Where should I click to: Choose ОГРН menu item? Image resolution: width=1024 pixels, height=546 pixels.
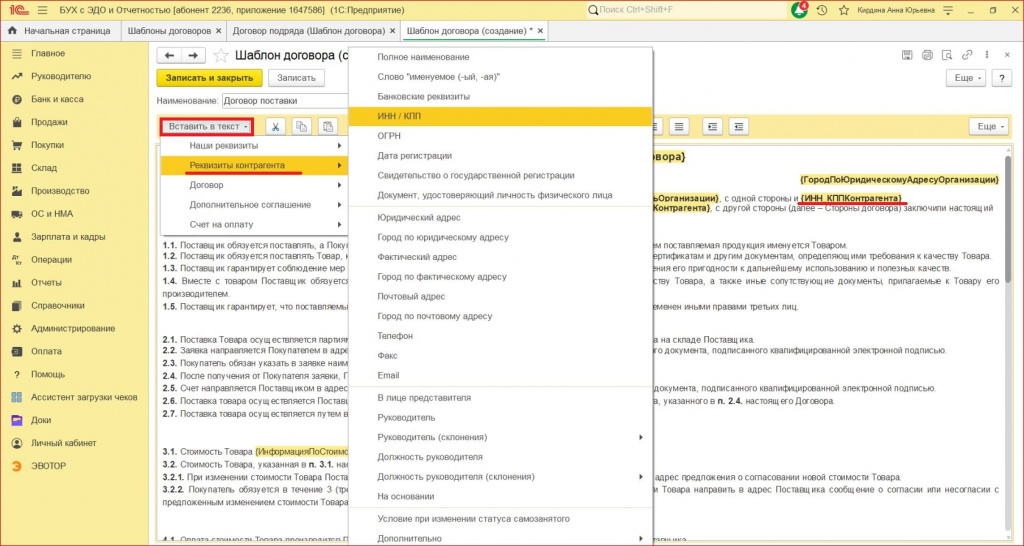point(501,136)
